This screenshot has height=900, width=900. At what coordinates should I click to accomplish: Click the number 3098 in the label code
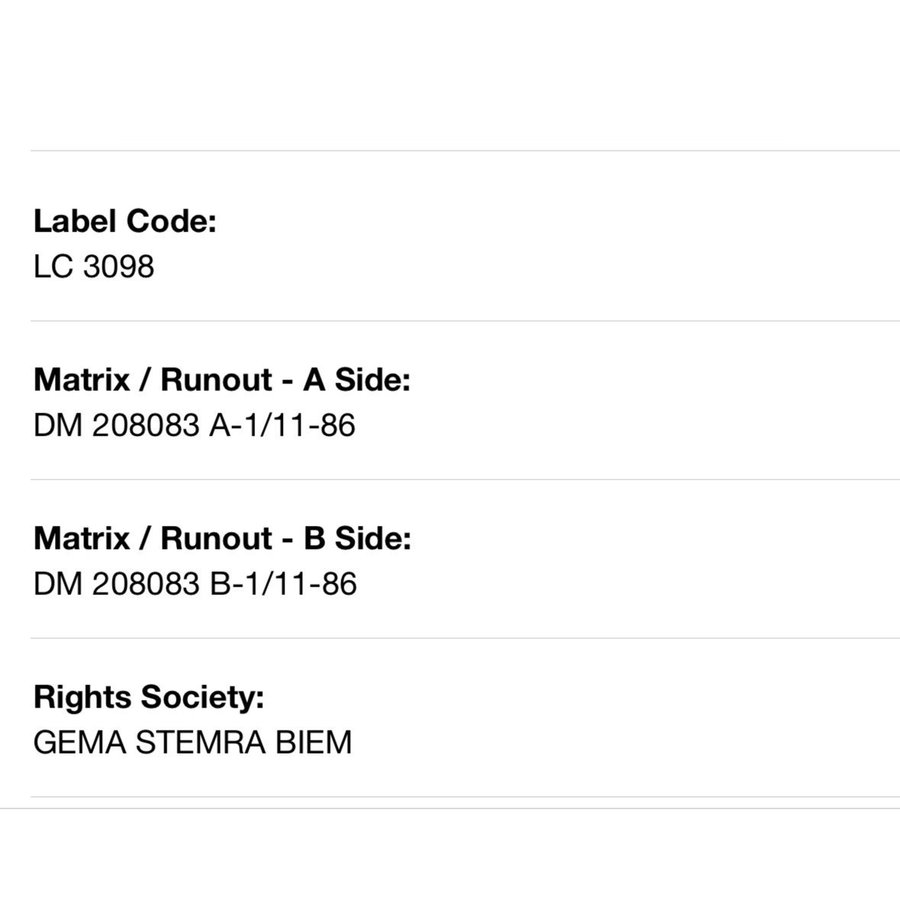[x=119, y=266]
